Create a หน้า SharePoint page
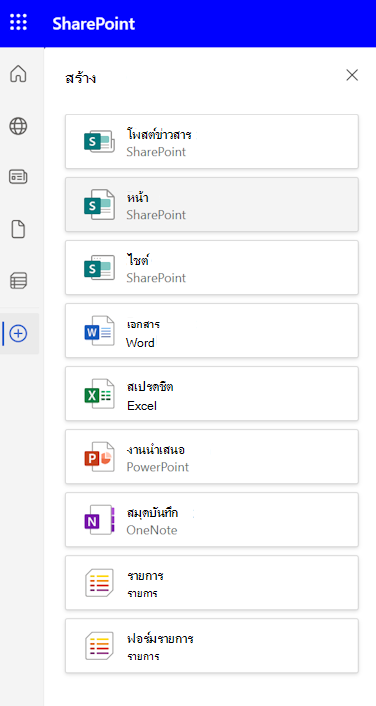 point(212,204)
